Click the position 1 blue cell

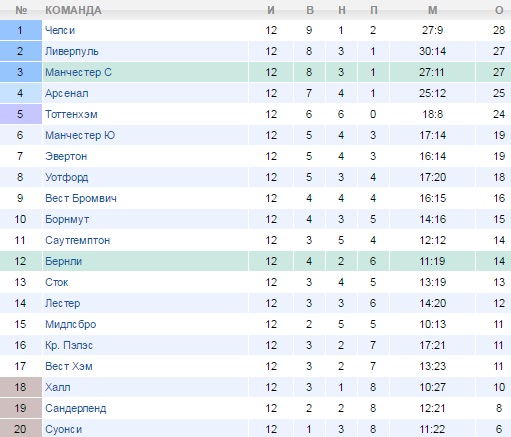coord(21,30)
